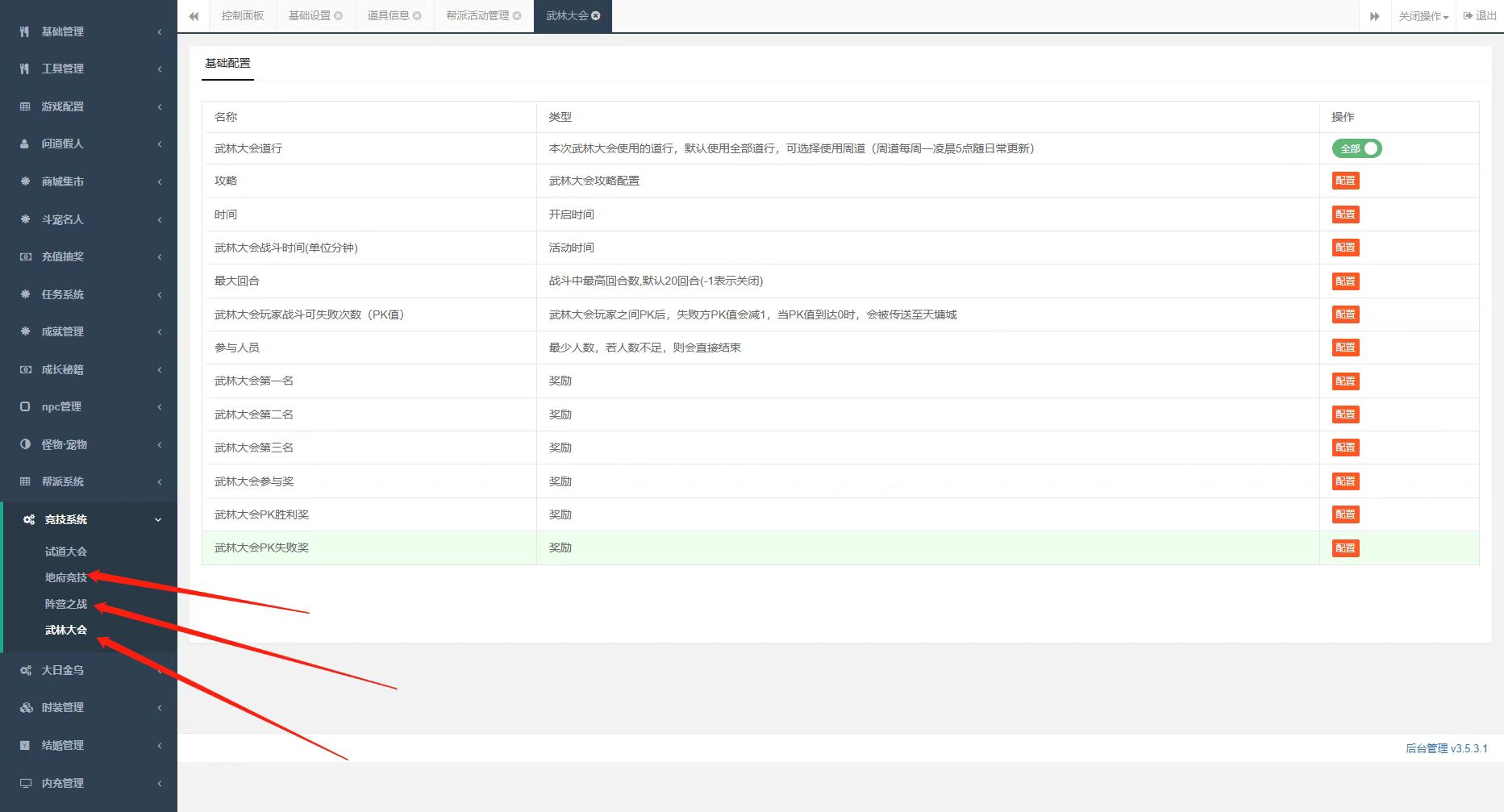1504x812 pixels.
Task: Click the 武林大会道行 name cell
Action: [369, 148]
